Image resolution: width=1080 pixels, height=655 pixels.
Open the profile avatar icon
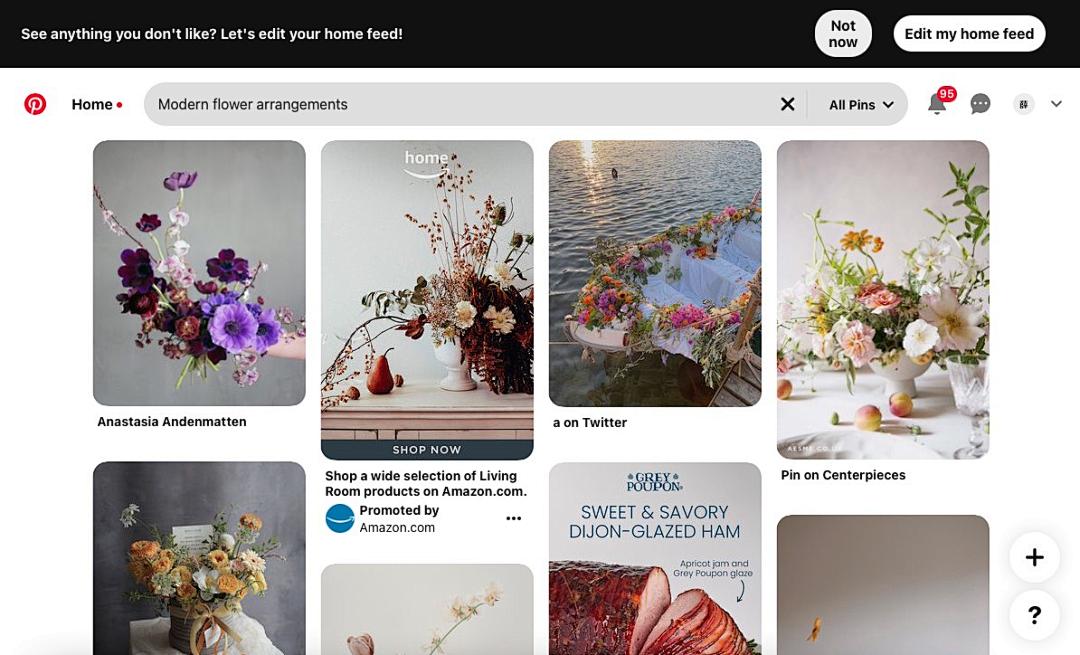coord(1024,104)
